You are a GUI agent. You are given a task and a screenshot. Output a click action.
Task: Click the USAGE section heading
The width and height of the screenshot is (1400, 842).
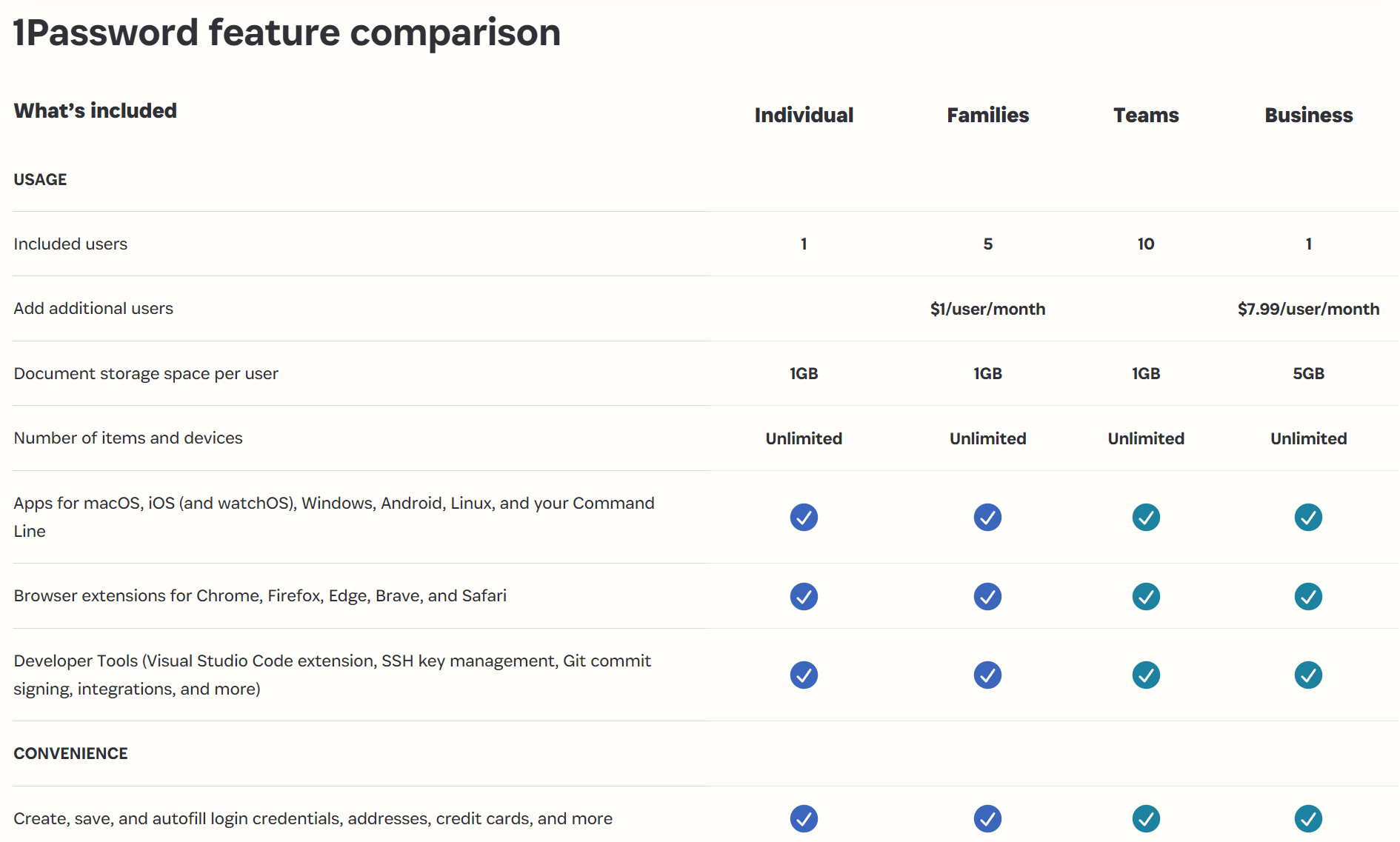pos(40,180)
